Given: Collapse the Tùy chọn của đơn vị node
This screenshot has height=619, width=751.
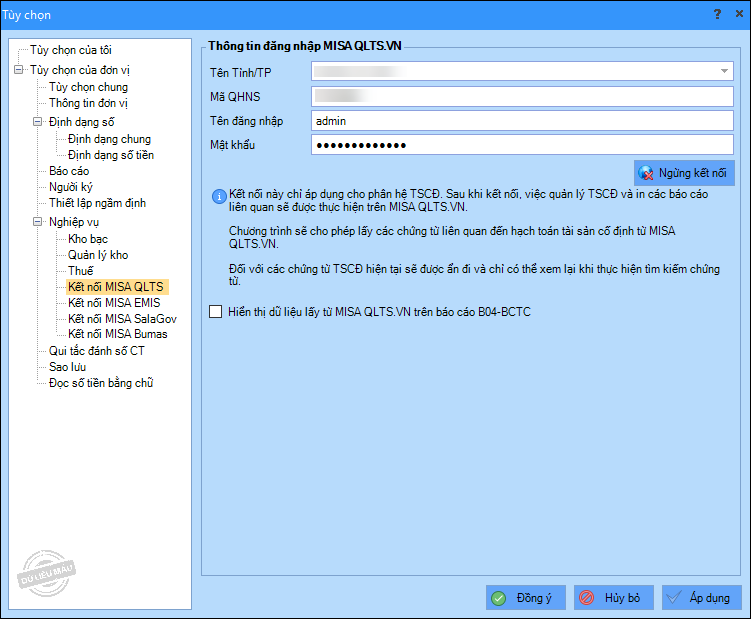Looking at the screenshot, I should click(x=19, y=70).
